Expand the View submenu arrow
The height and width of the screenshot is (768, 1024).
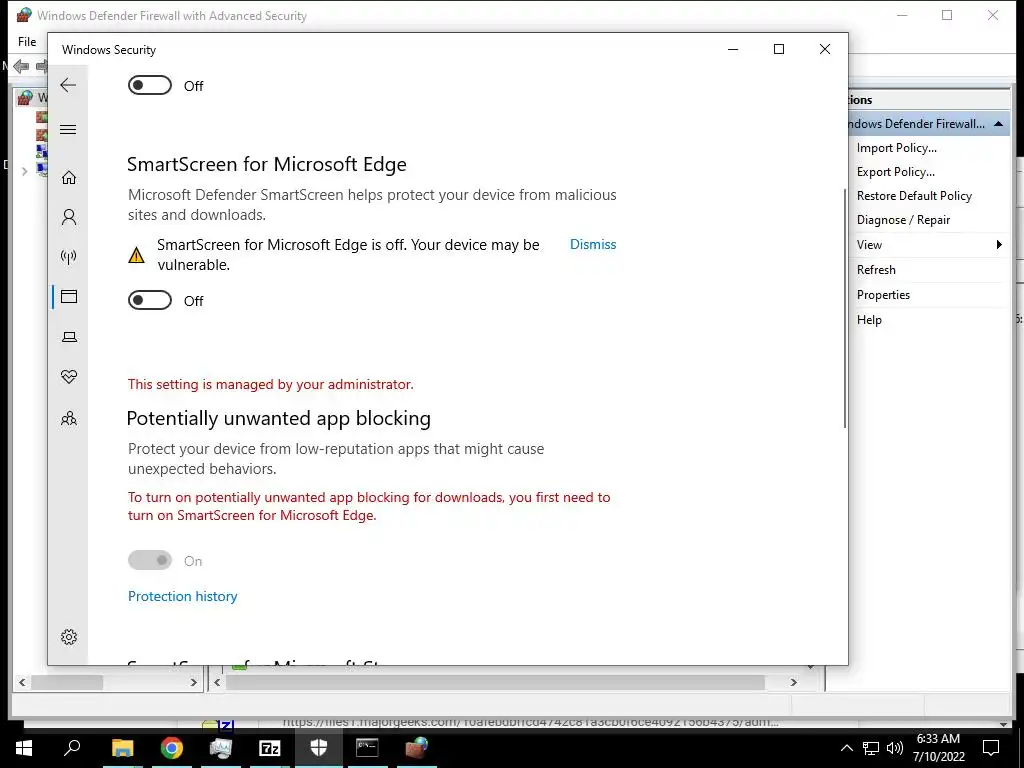(x=999, y=245)
